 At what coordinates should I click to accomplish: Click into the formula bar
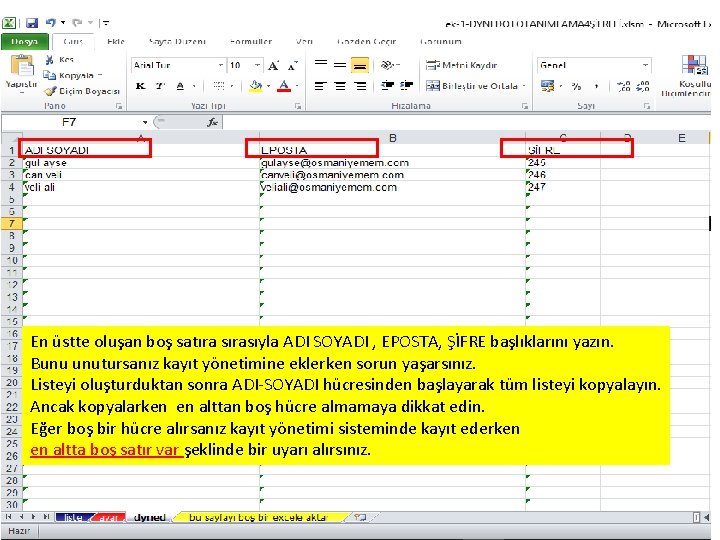pyautogui.click(x=466, y=122)
